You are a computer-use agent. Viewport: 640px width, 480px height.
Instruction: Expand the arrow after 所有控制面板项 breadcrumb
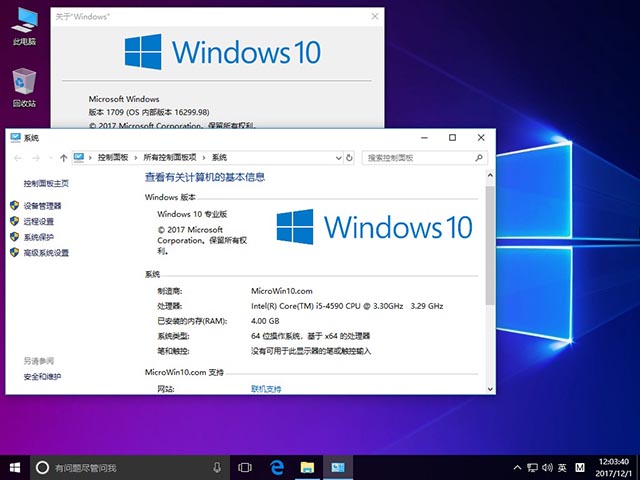point(204,158)
